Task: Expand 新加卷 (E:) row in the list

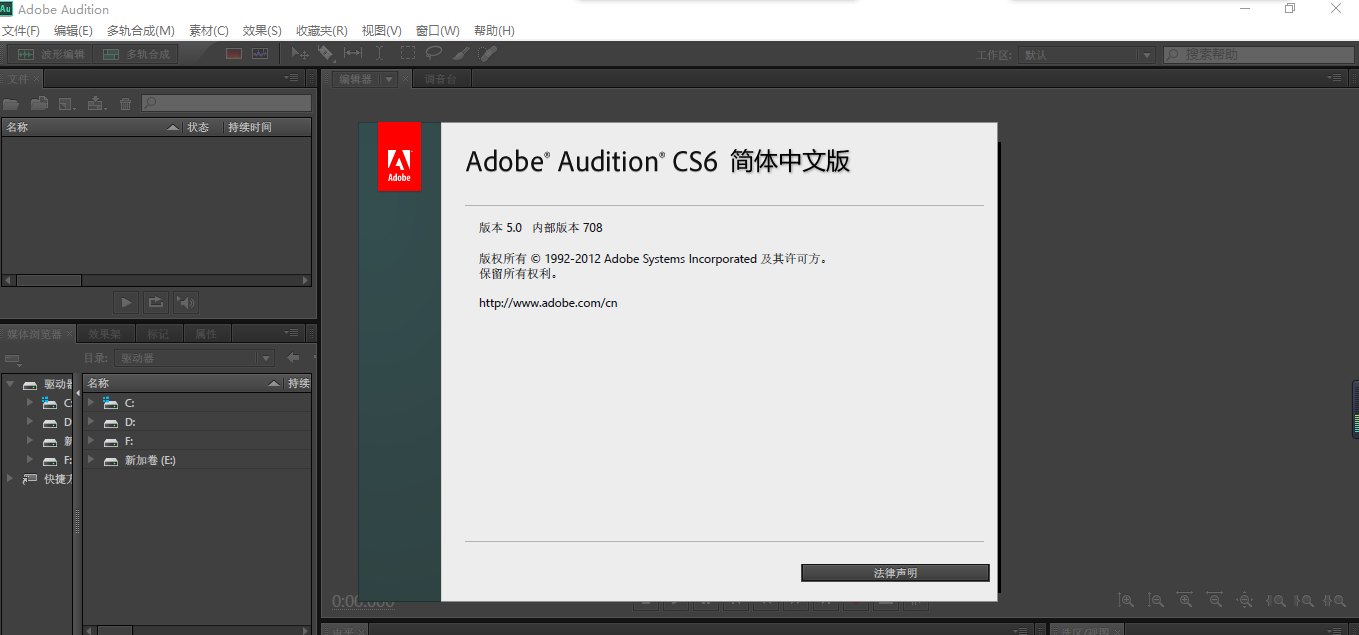Action: pyautogui.click(x=91, y=460)
